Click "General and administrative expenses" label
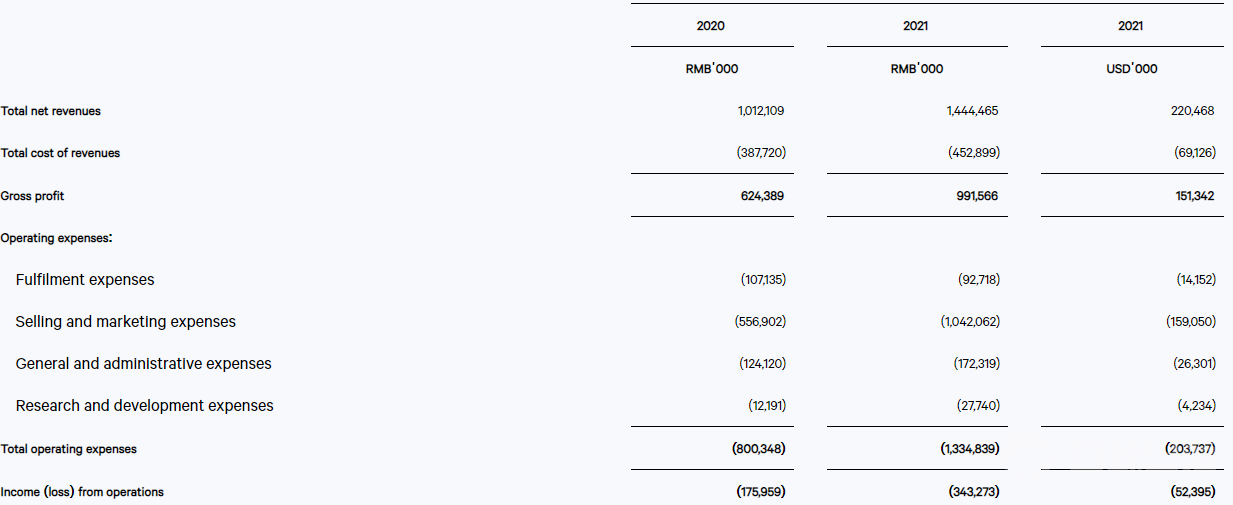Image resolution: width=1233 pixels, height=505 pixels. [x=143, y=364]
